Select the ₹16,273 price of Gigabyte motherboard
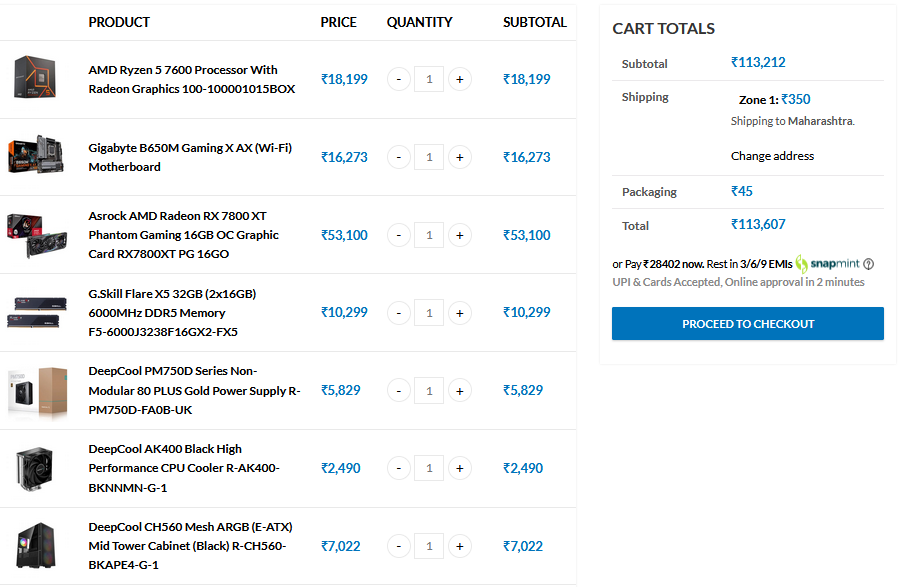This screenshot has height=587, width=920. 344,157
